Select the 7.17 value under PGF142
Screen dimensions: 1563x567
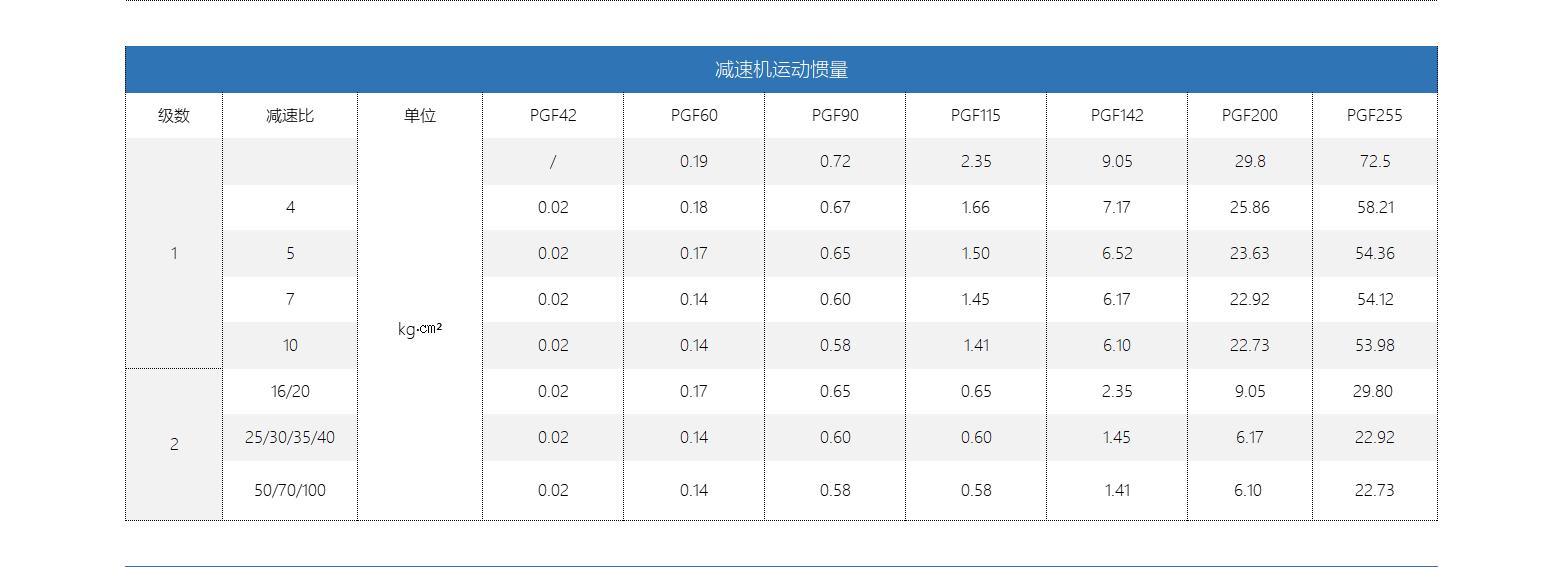1117,207
